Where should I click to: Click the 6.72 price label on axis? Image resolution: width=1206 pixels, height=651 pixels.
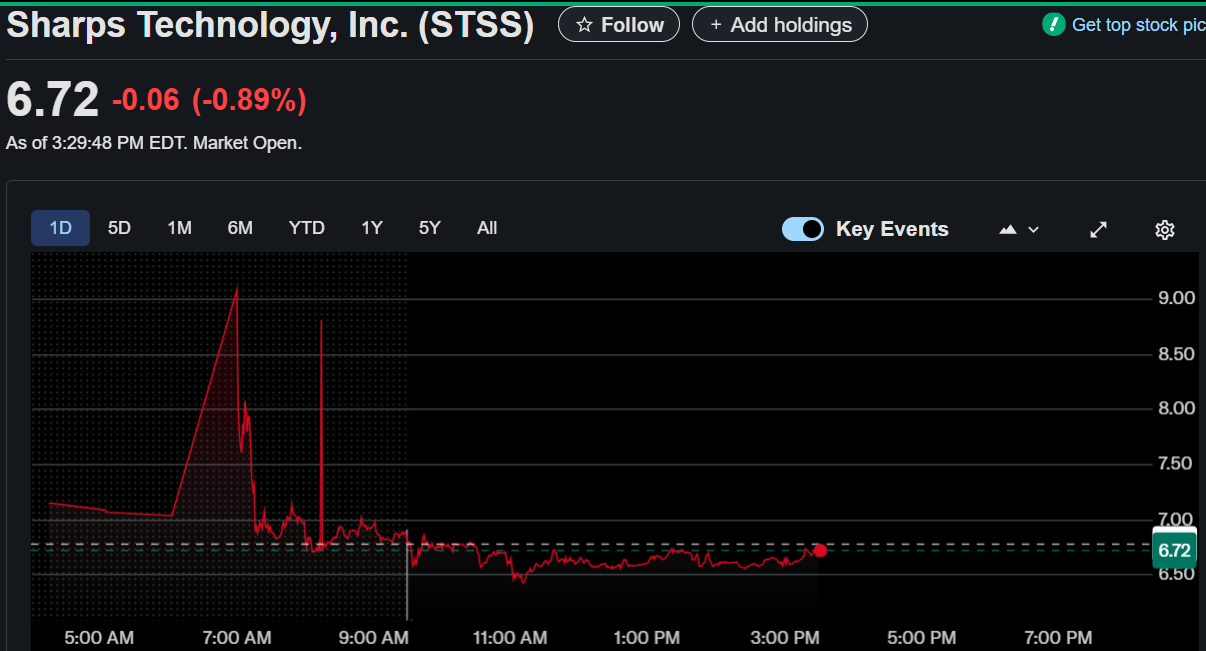1174,550
